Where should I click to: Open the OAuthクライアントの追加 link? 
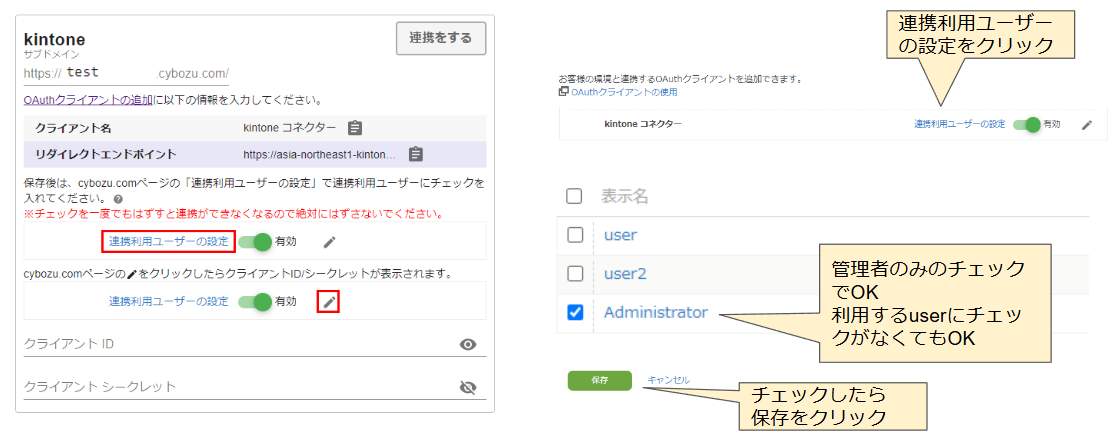88,100
